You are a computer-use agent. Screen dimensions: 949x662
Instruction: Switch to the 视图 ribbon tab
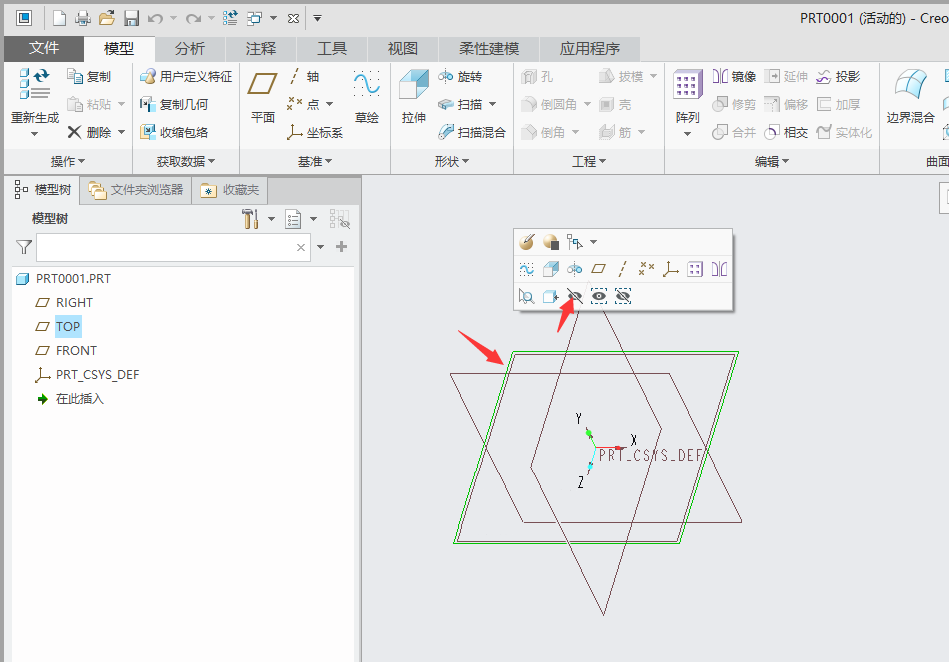(x=402, y=49)
